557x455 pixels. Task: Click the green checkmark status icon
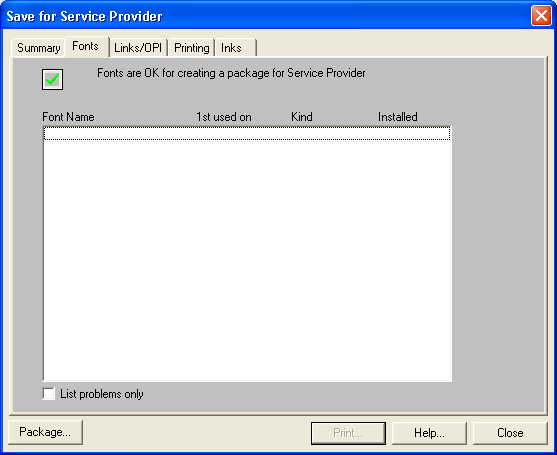[52, 79]
